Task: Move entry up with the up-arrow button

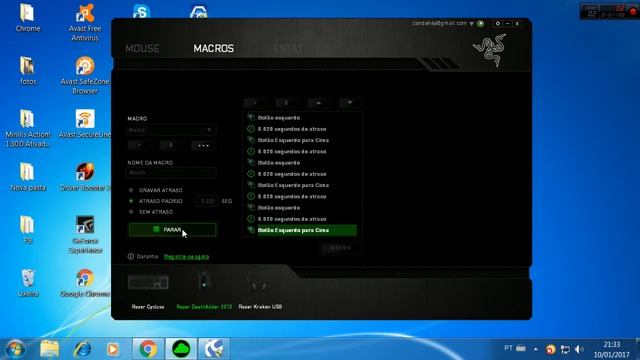Action: 318,103
